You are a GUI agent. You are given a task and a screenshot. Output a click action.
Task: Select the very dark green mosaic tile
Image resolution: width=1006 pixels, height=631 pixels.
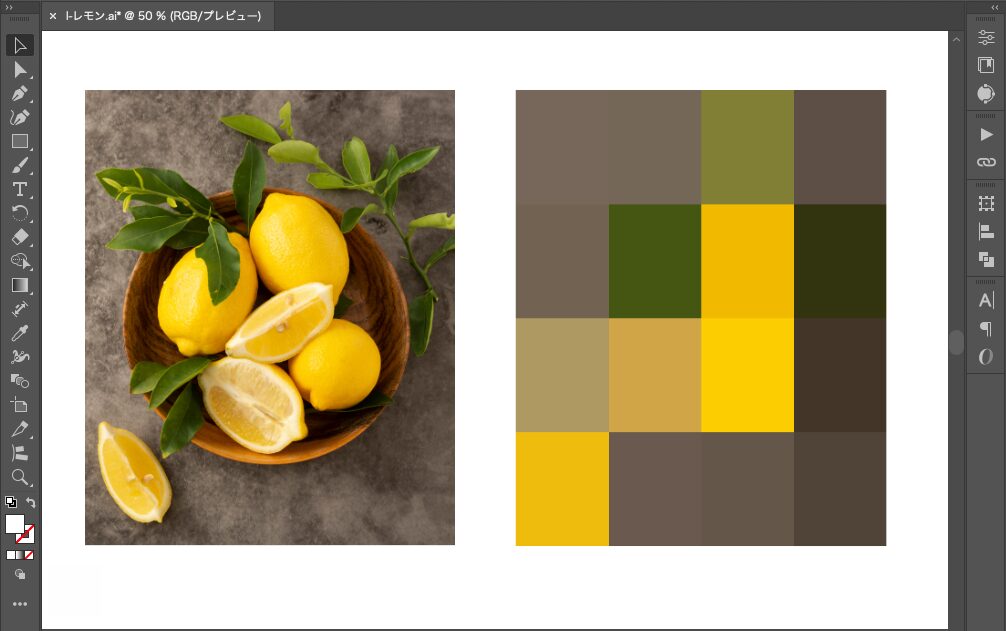(x=840, y=261)
